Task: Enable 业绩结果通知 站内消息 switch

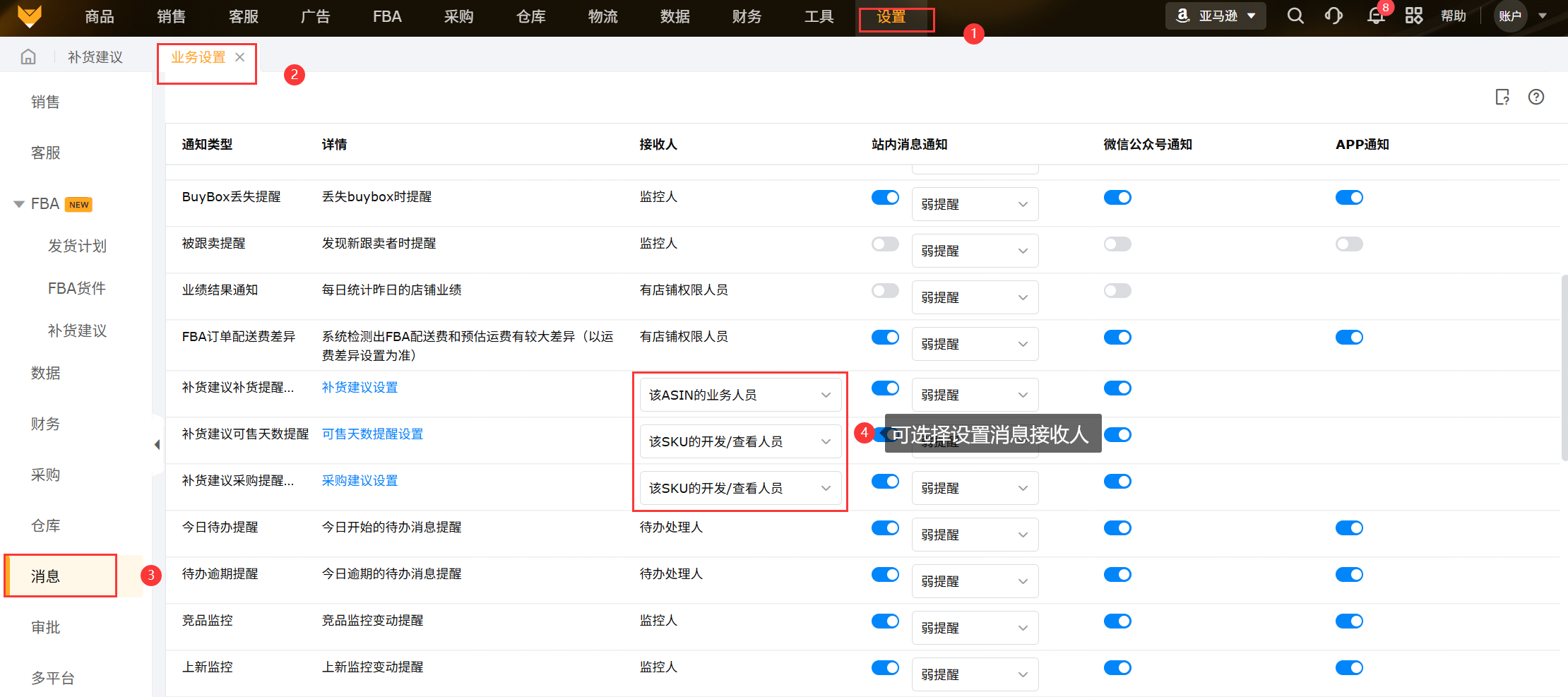Action: (885, 290)
